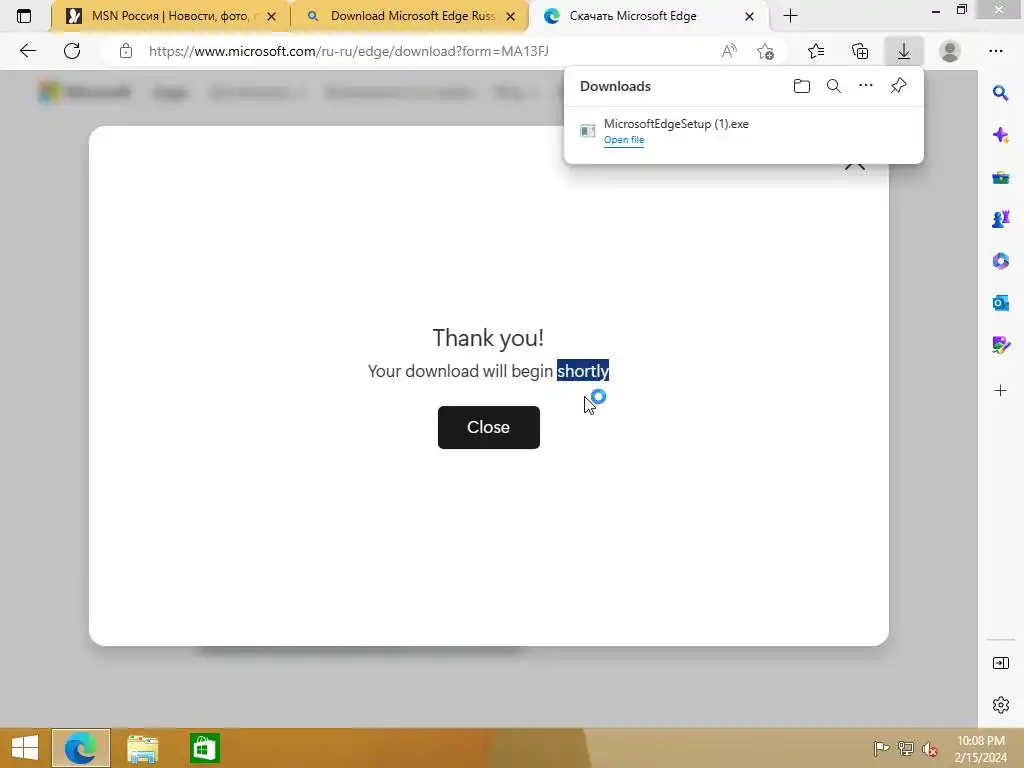The height and width of the screenshot is (768, 1024).
Task: Refresh the current page
Action: 72,51
